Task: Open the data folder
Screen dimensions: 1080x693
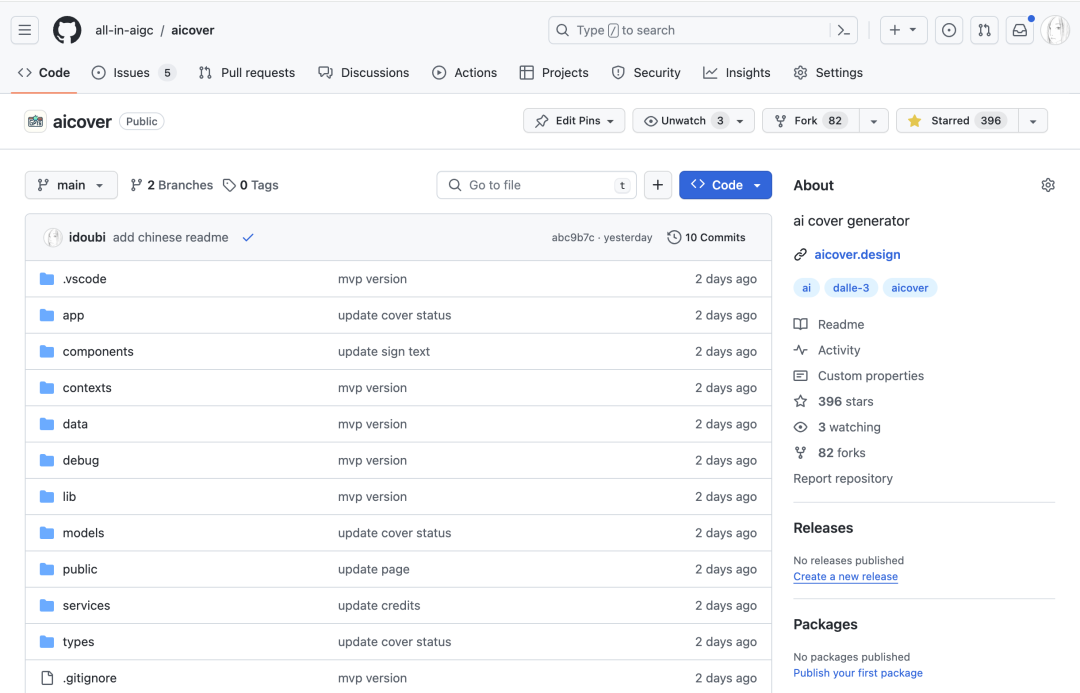Action: 75,424
